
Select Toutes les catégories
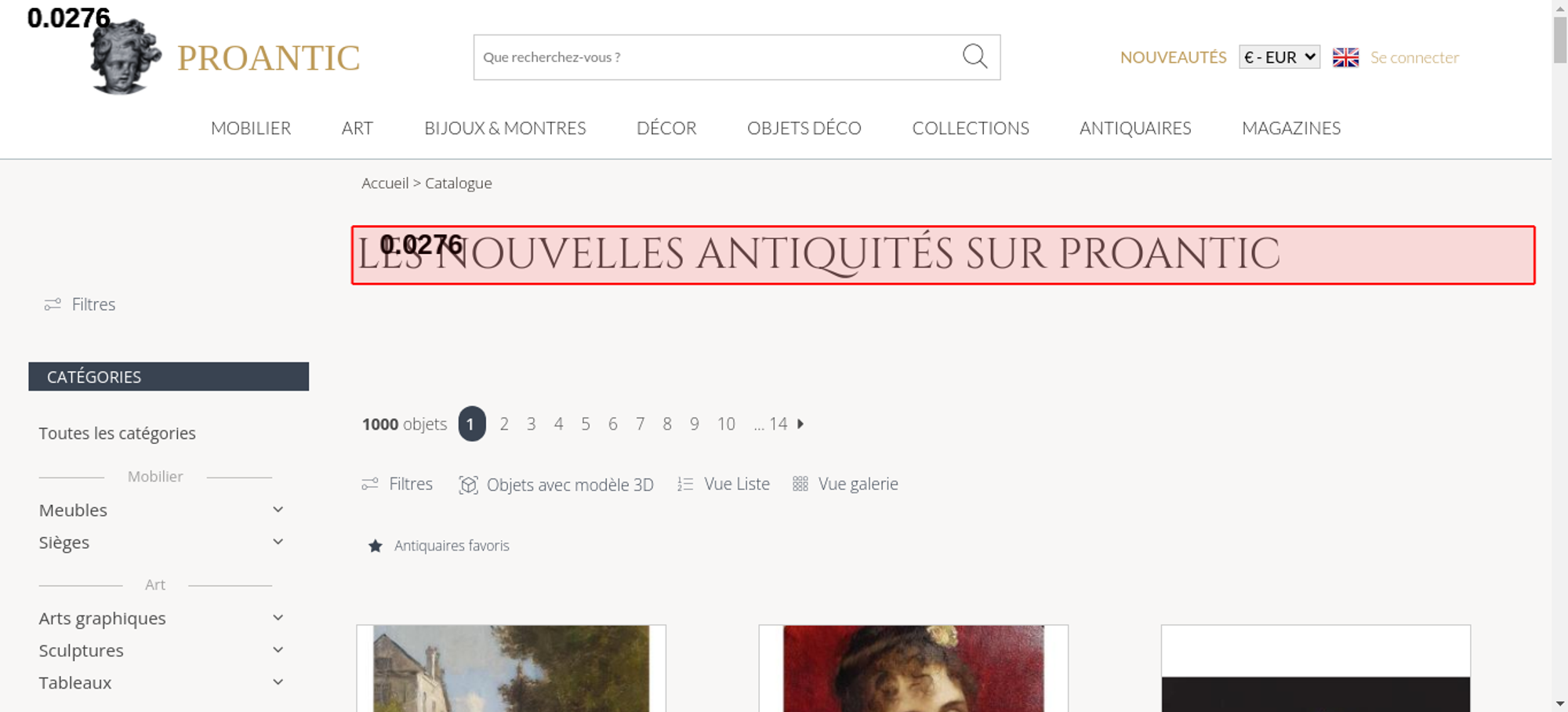click(118, 433)
